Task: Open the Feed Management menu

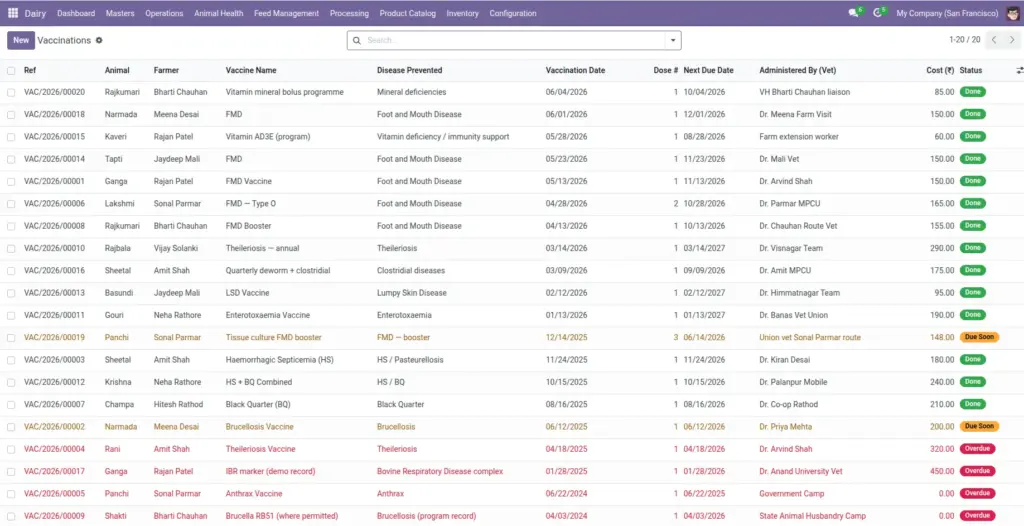Action: tap(287, 13)
